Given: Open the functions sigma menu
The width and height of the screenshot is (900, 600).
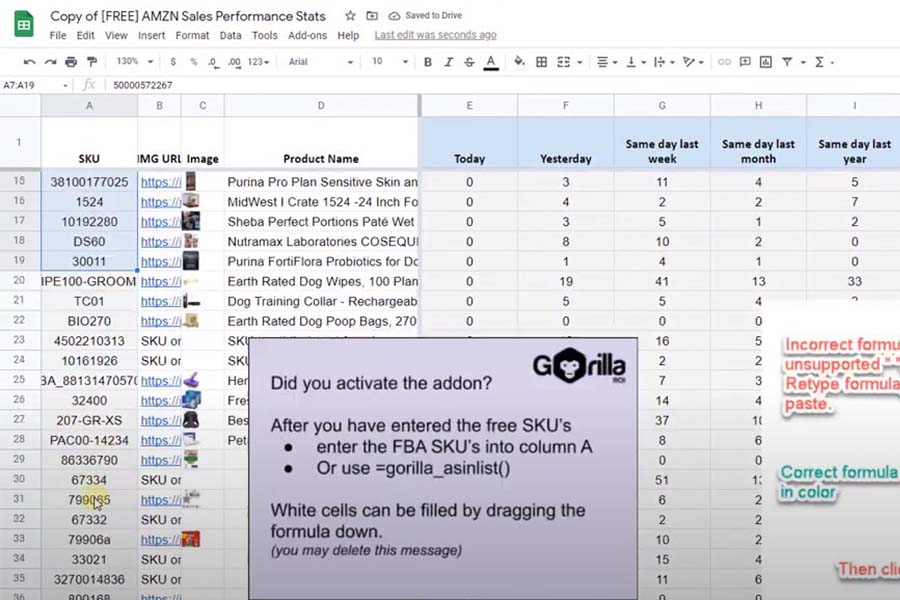Looking at the screenshot, I should tap(819, 62).
